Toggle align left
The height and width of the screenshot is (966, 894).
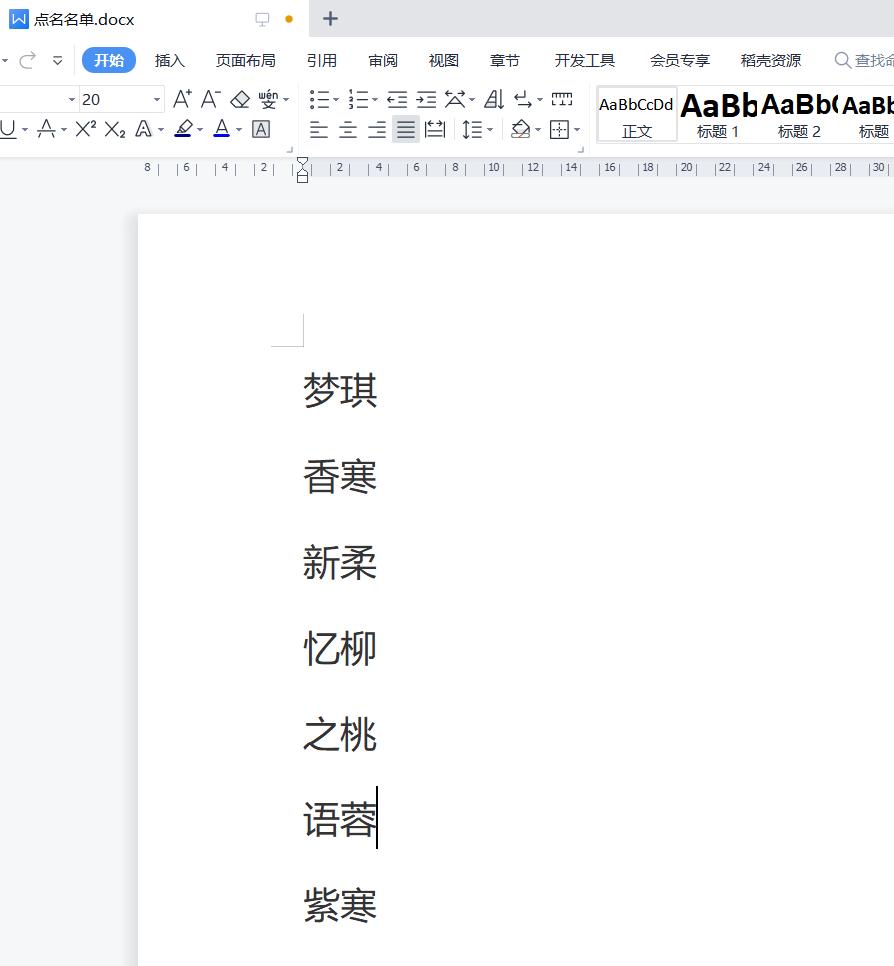pyautogui.click(x=319, y=129)
